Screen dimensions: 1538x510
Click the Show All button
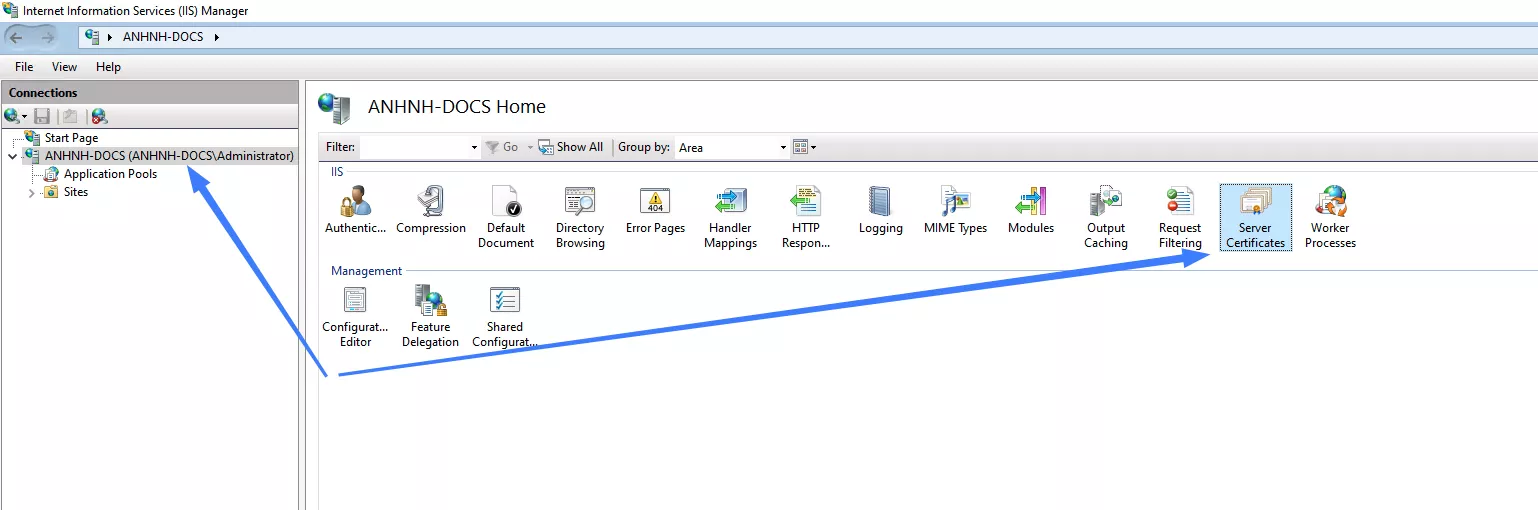pos(571,147)
